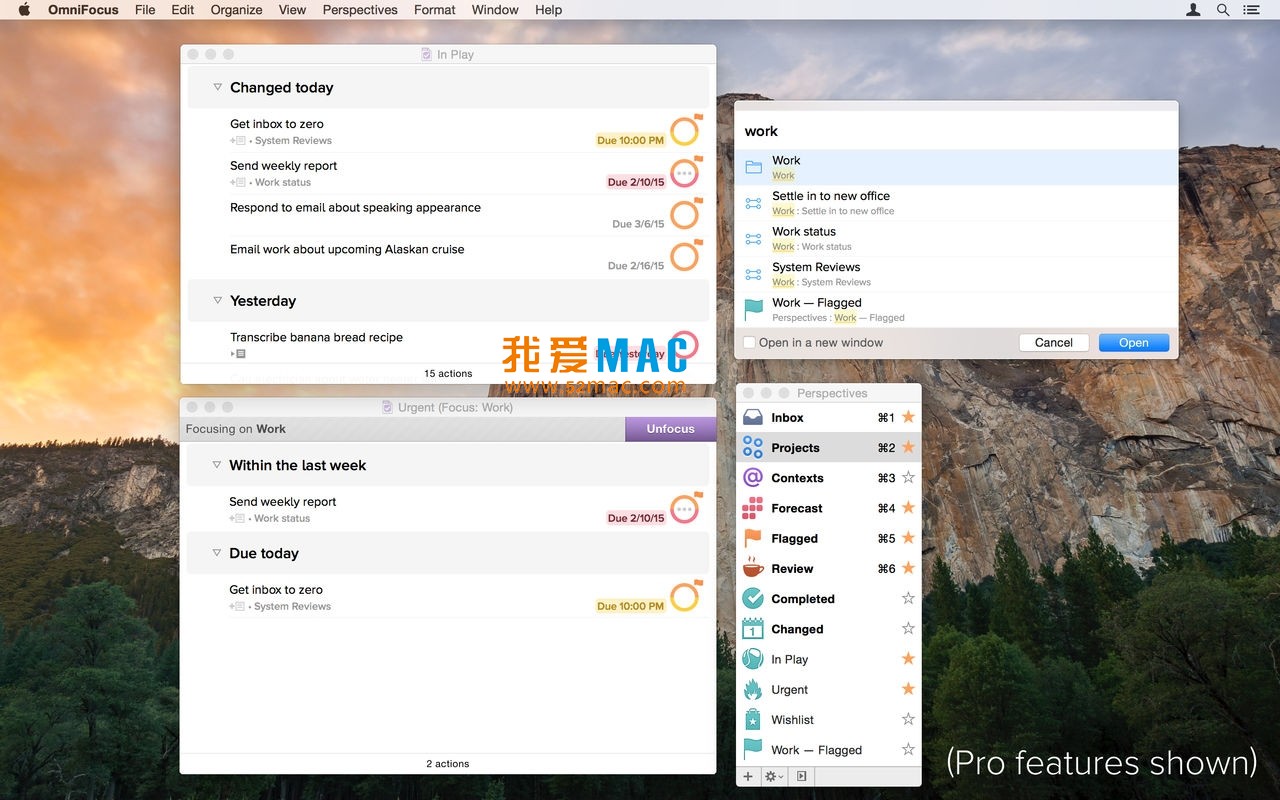Complete Get inbox to zero in Urgent window
This screenshot has width=1280, height=800.
(x=685, y=597)
